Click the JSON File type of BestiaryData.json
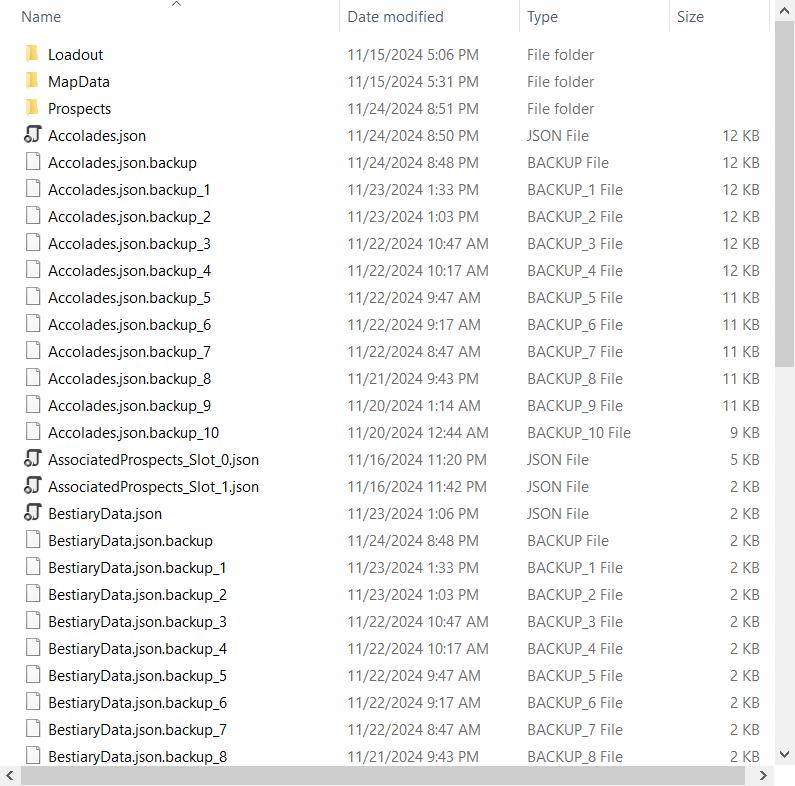Screen dimensions: 795x786 click(x=558, y=513)
